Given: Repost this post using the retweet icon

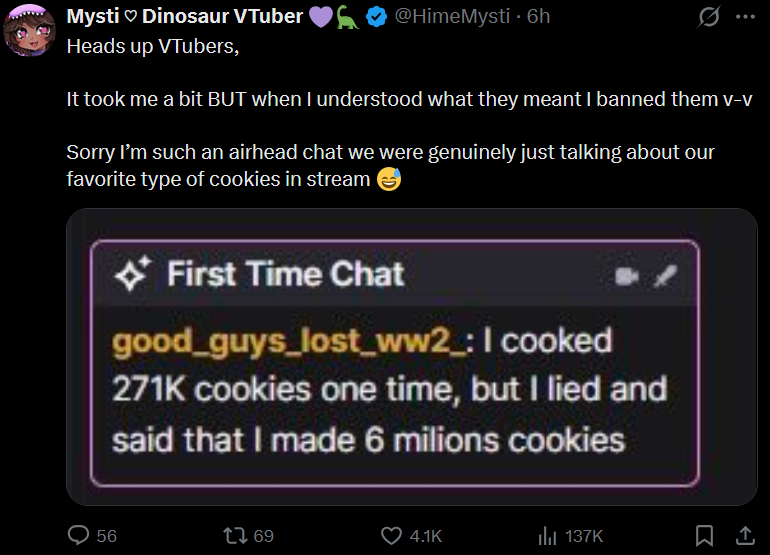Looking at the screenshot, I should [x=235, y=535].
